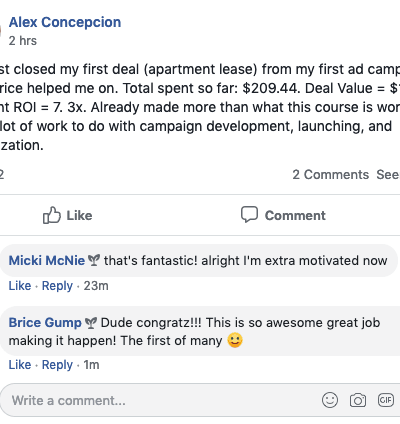Image resolution: width=400 pixels, height=424 pixels.
Task: Open the 23m timestamp on Micki's comment
Action: pos(96,286)
